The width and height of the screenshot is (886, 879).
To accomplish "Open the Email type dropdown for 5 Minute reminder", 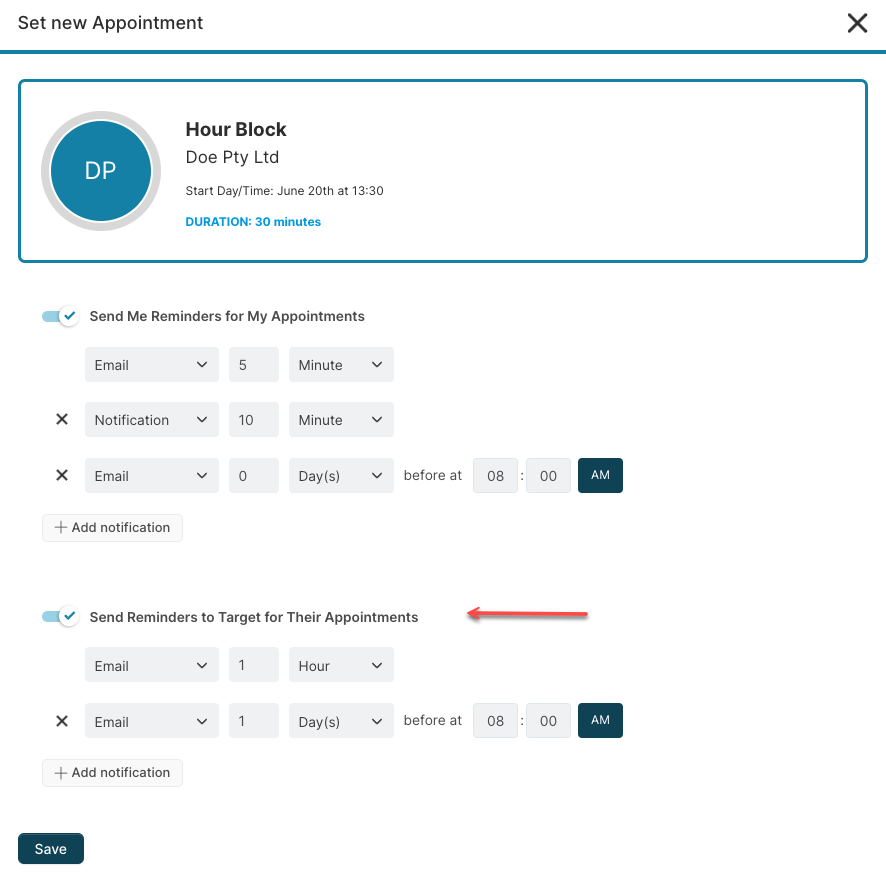I will tap(151, 364).
